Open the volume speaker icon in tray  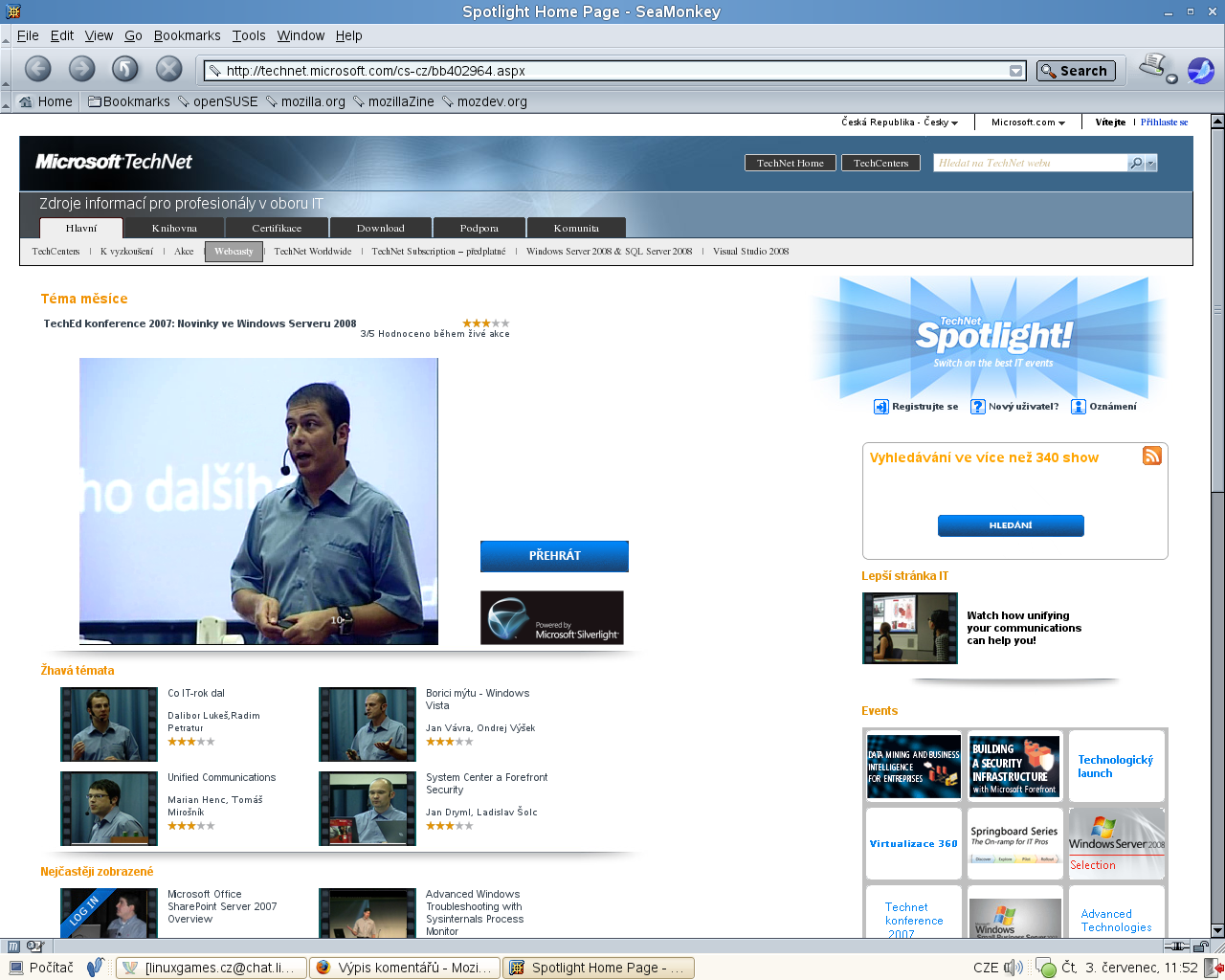(1013, 968)
